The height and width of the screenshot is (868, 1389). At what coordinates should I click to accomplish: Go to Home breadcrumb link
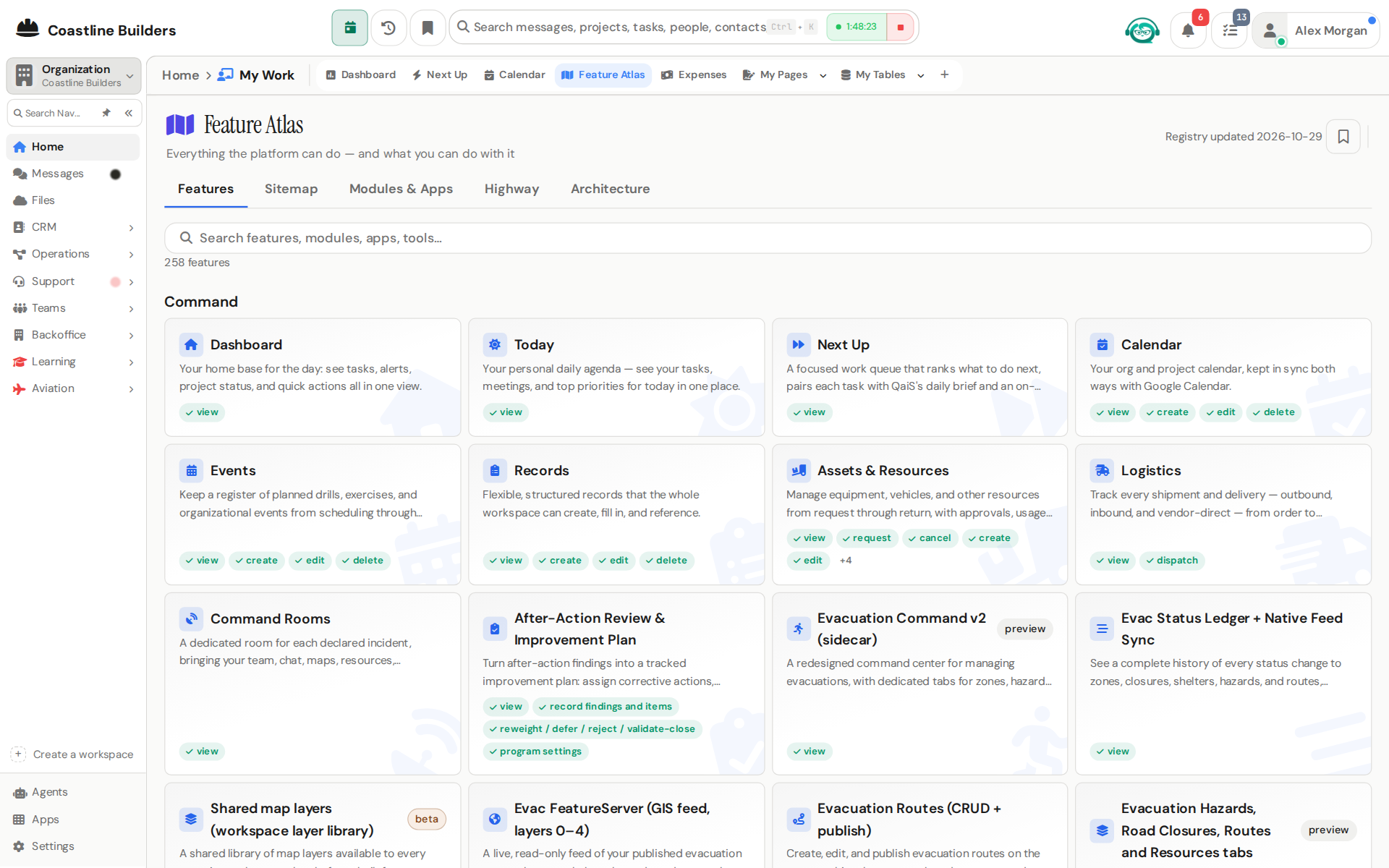[x=180, y=75]
